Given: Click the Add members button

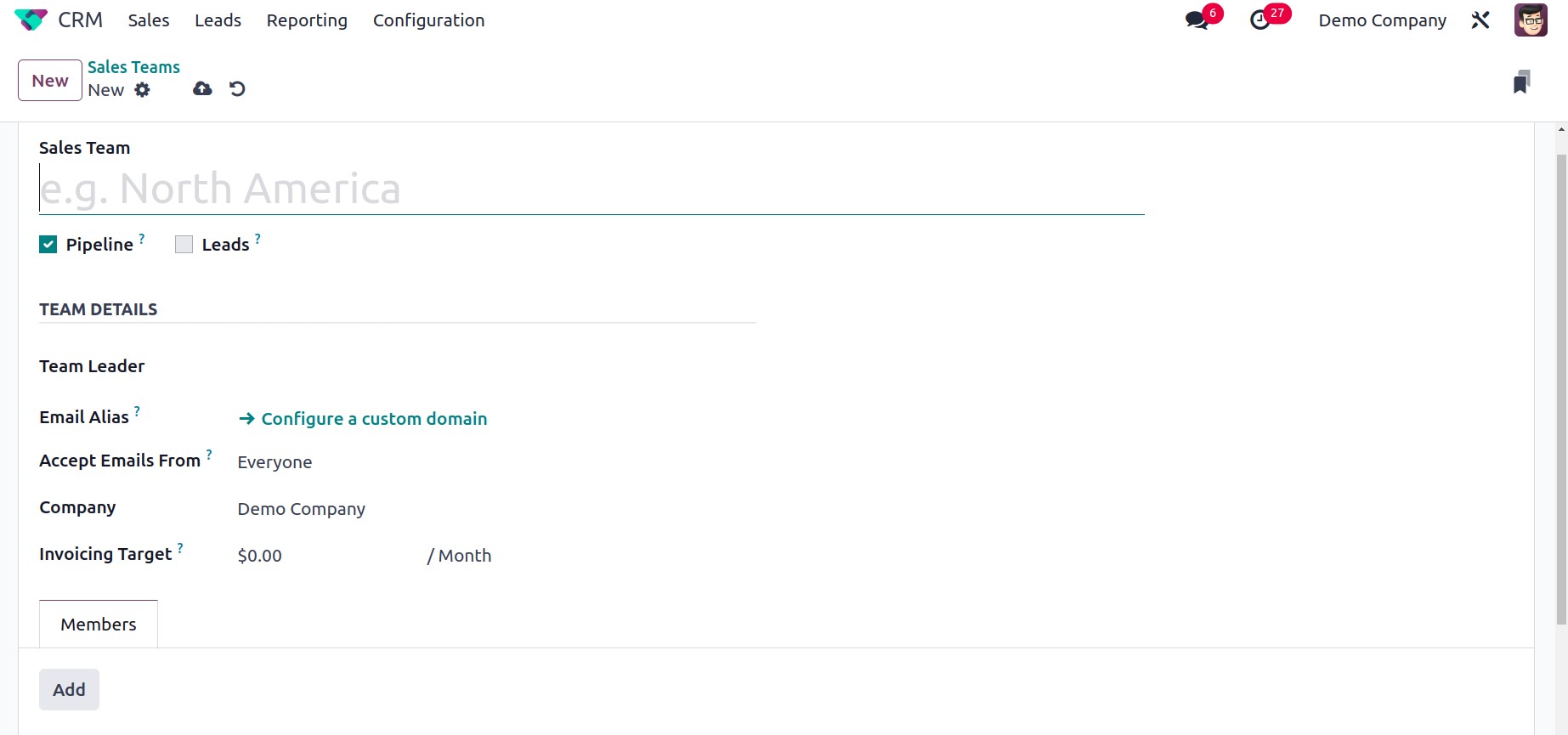Looking at the screenshot, I should coord(69,689).
